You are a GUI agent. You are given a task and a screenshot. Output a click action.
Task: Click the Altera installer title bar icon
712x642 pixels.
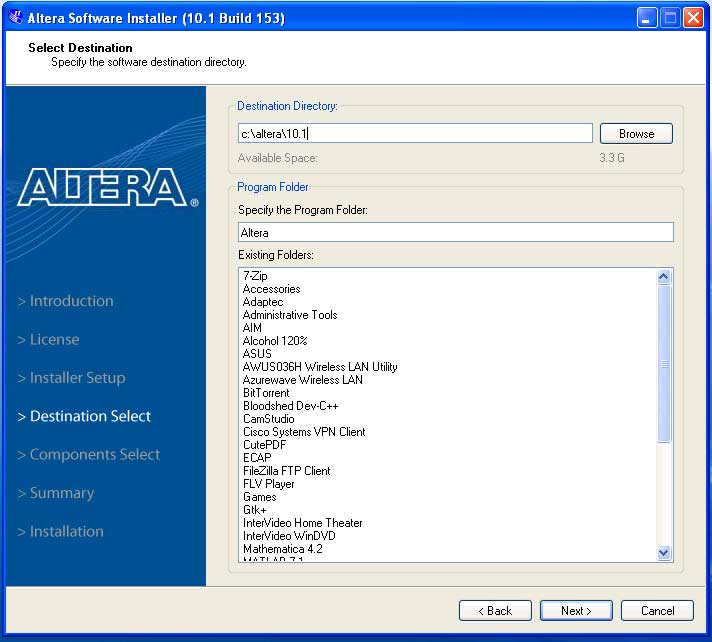[15, 18]
